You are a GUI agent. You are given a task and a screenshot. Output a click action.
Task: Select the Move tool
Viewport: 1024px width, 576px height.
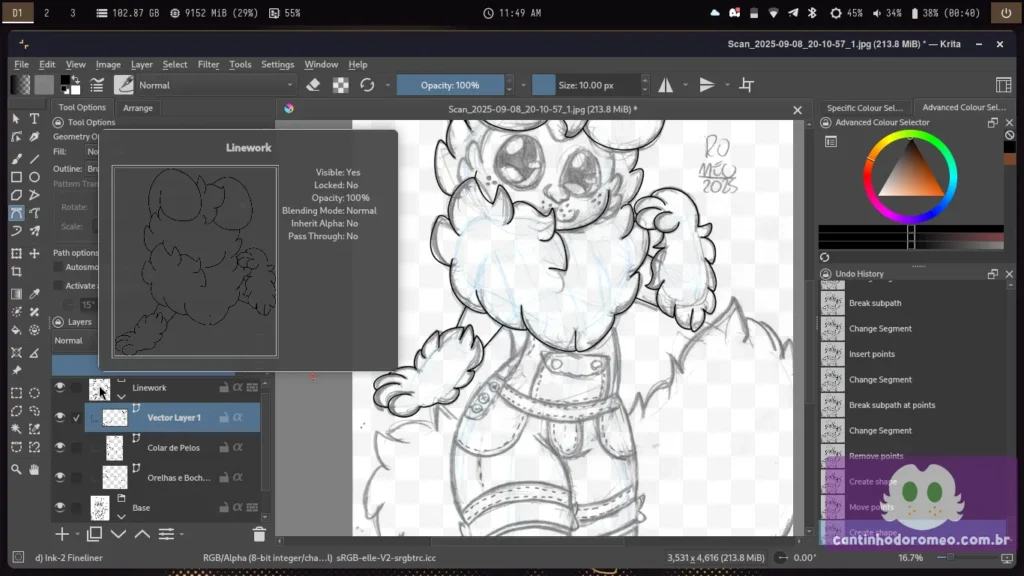pyautogui.click(x=35, y=253)
